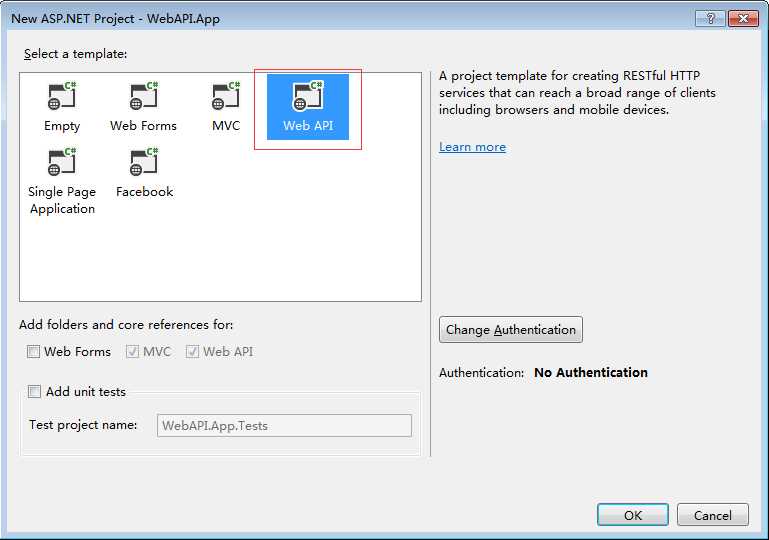Choose the Web Forms template icon
This screenshot has width=769, height=540.
point(144,97)
